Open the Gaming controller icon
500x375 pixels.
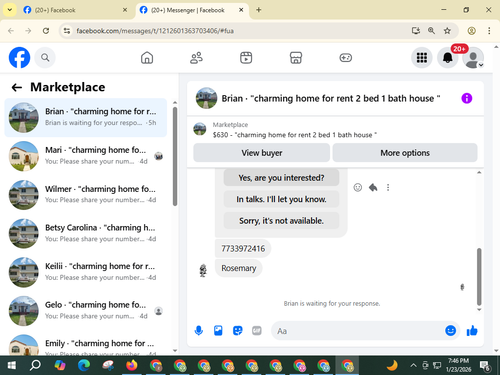[345, 58]
